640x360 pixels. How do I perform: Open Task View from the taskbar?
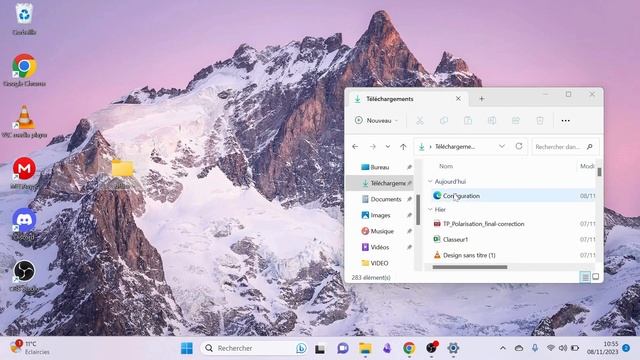(x=320, y=348)
